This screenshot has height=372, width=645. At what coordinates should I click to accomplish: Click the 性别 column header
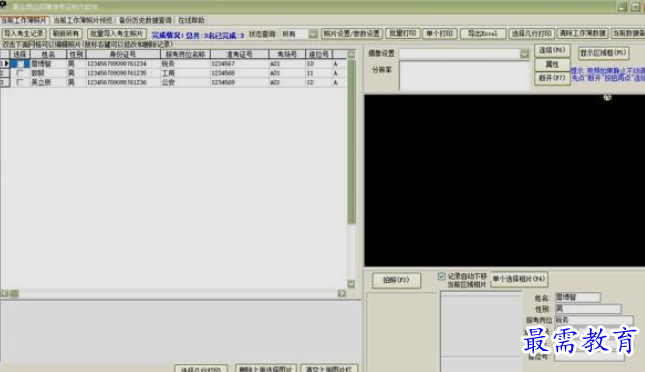(x=76, y=54)
